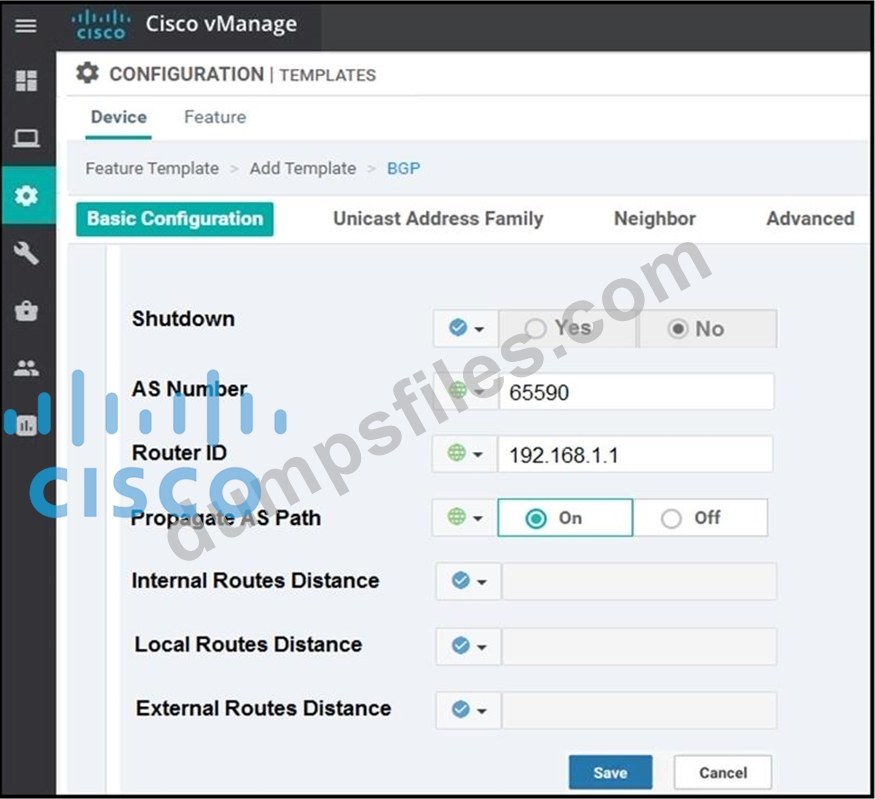This screenshot has height=799, width=875.
Task: Click the Save button
Action: [610, 772]
